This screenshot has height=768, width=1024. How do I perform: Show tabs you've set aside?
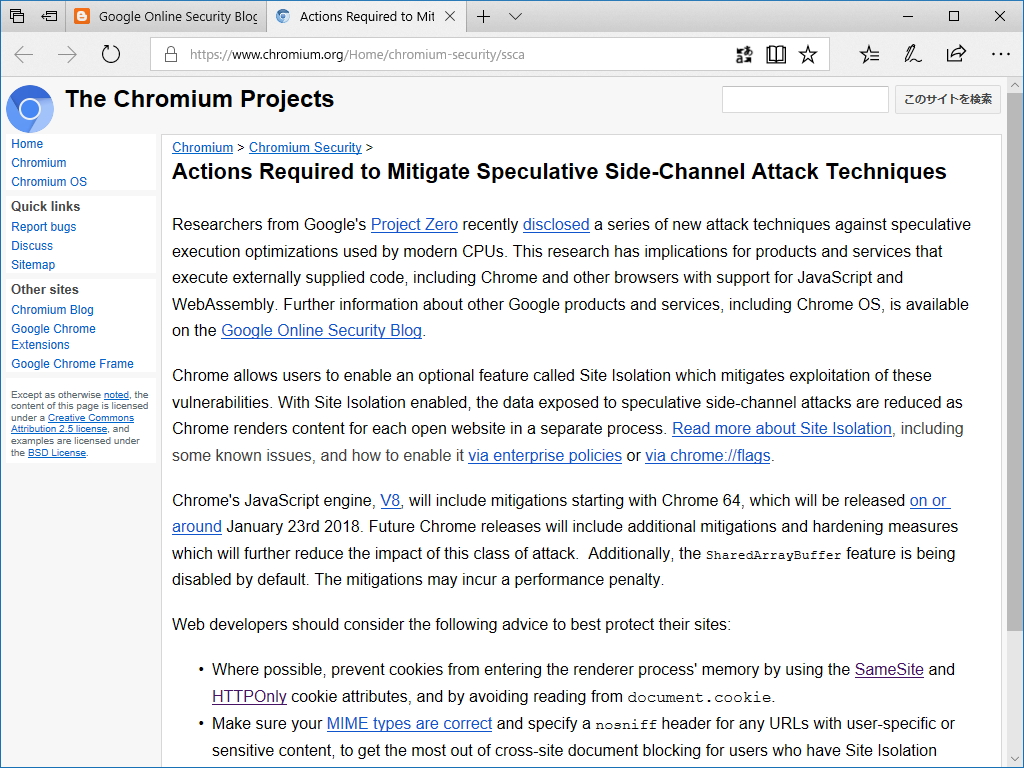[x=15, y=16]
